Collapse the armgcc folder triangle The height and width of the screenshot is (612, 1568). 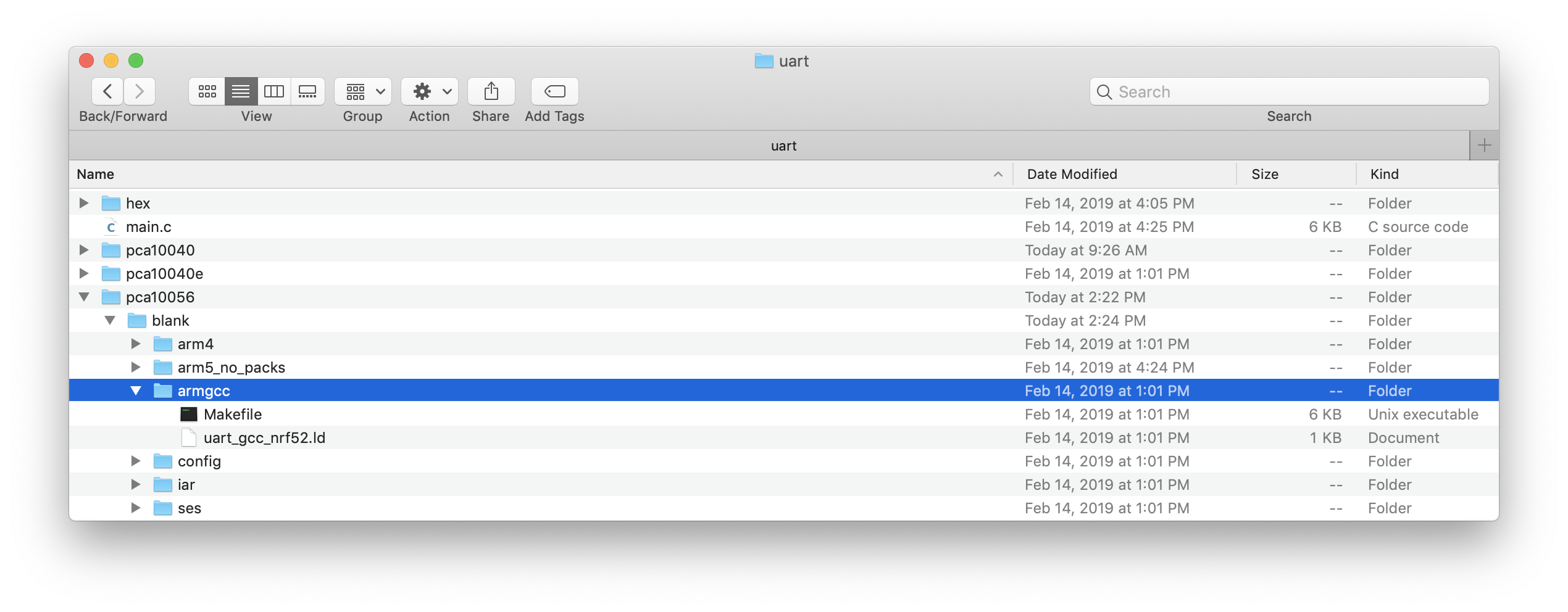[136, 391]
